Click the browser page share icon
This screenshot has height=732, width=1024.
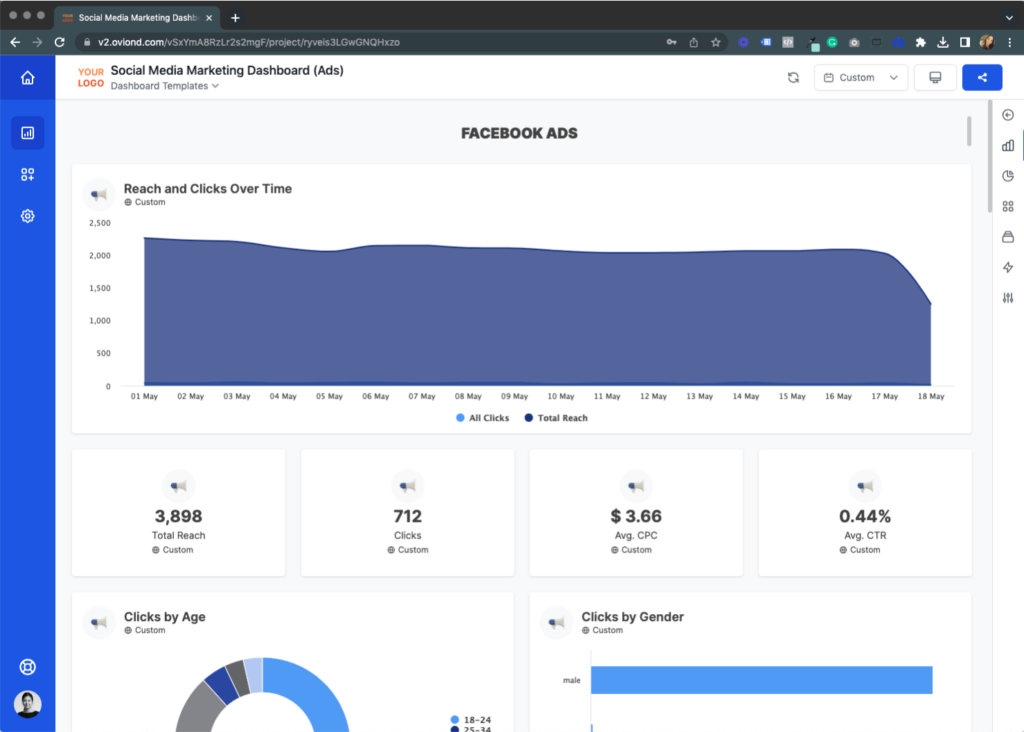pyautogui.click(x=694, y=42)
